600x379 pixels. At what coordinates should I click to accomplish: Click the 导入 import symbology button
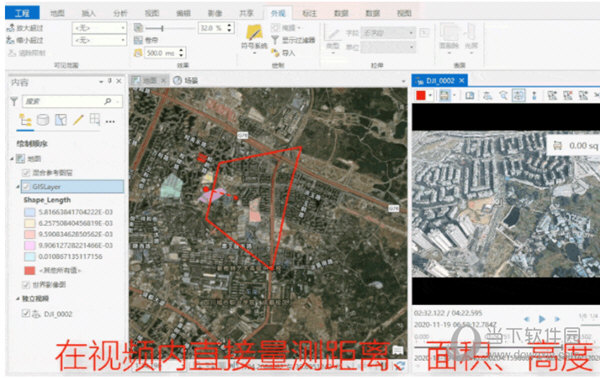(x=283, y=53)
